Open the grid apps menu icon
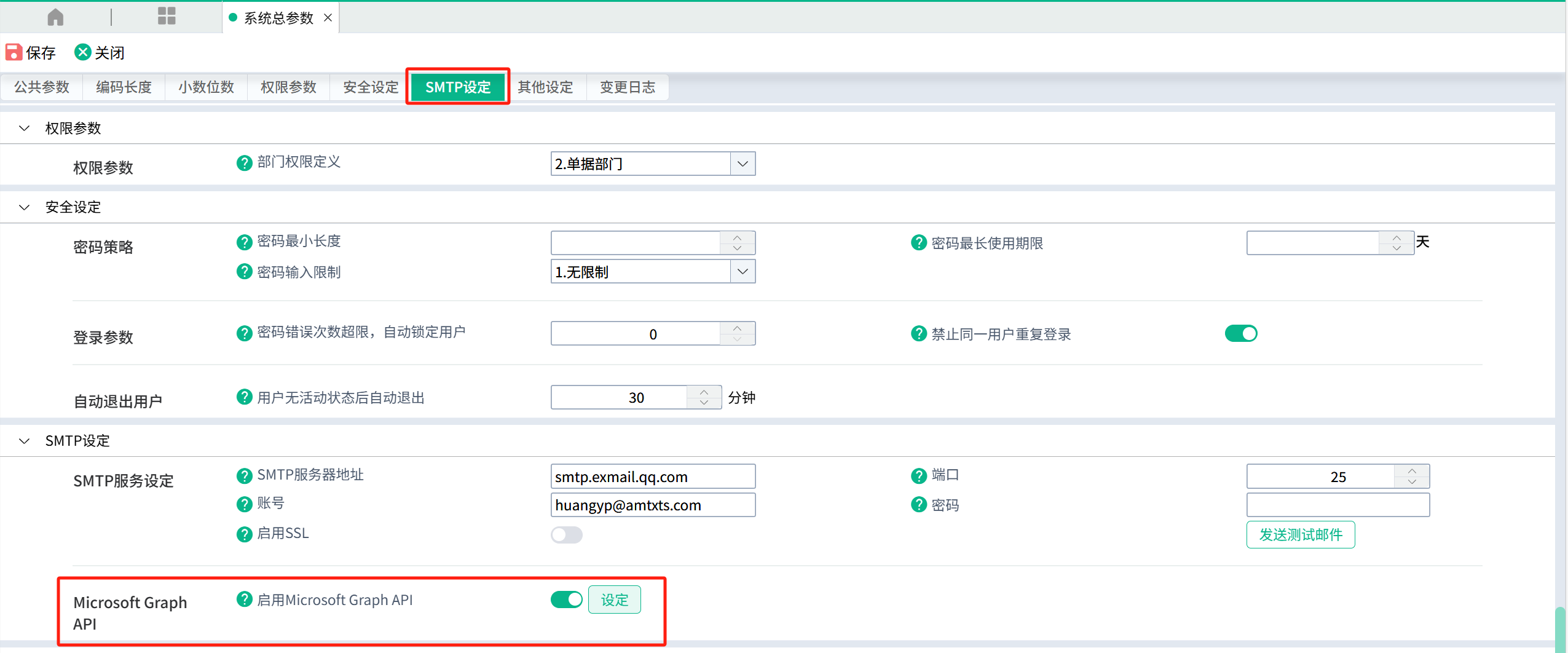This screenshot has height=653, width=1568. click(167, 16)
